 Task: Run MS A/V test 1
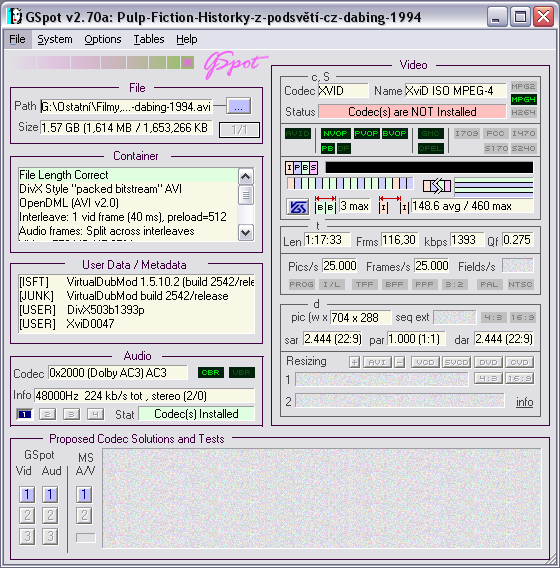point(84,494)
